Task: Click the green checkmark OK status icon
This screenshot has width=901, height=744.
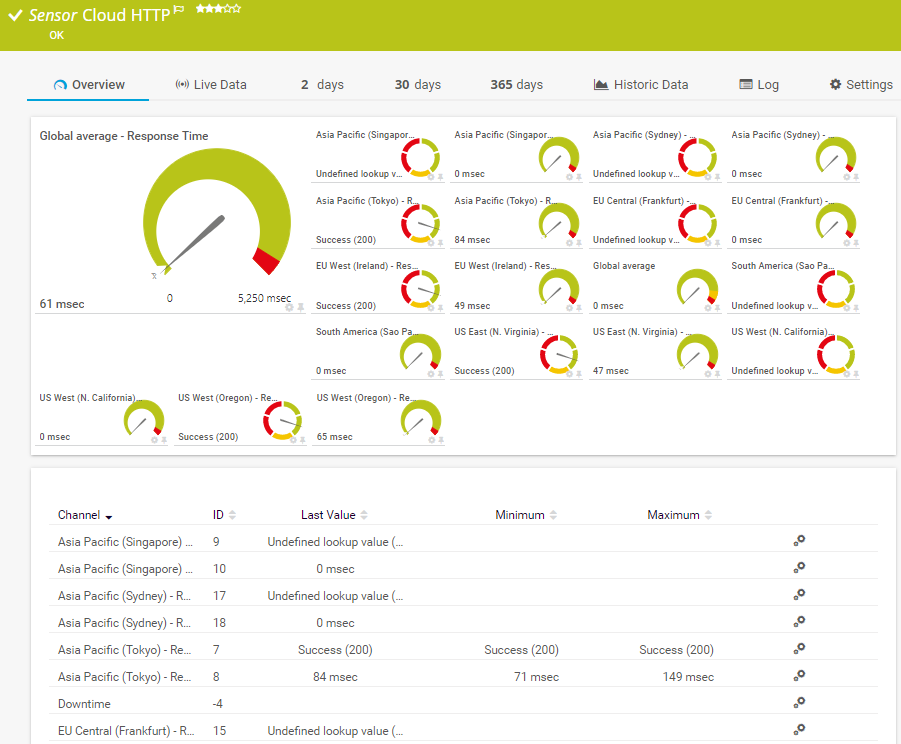Action: click(x=15, y=16)
